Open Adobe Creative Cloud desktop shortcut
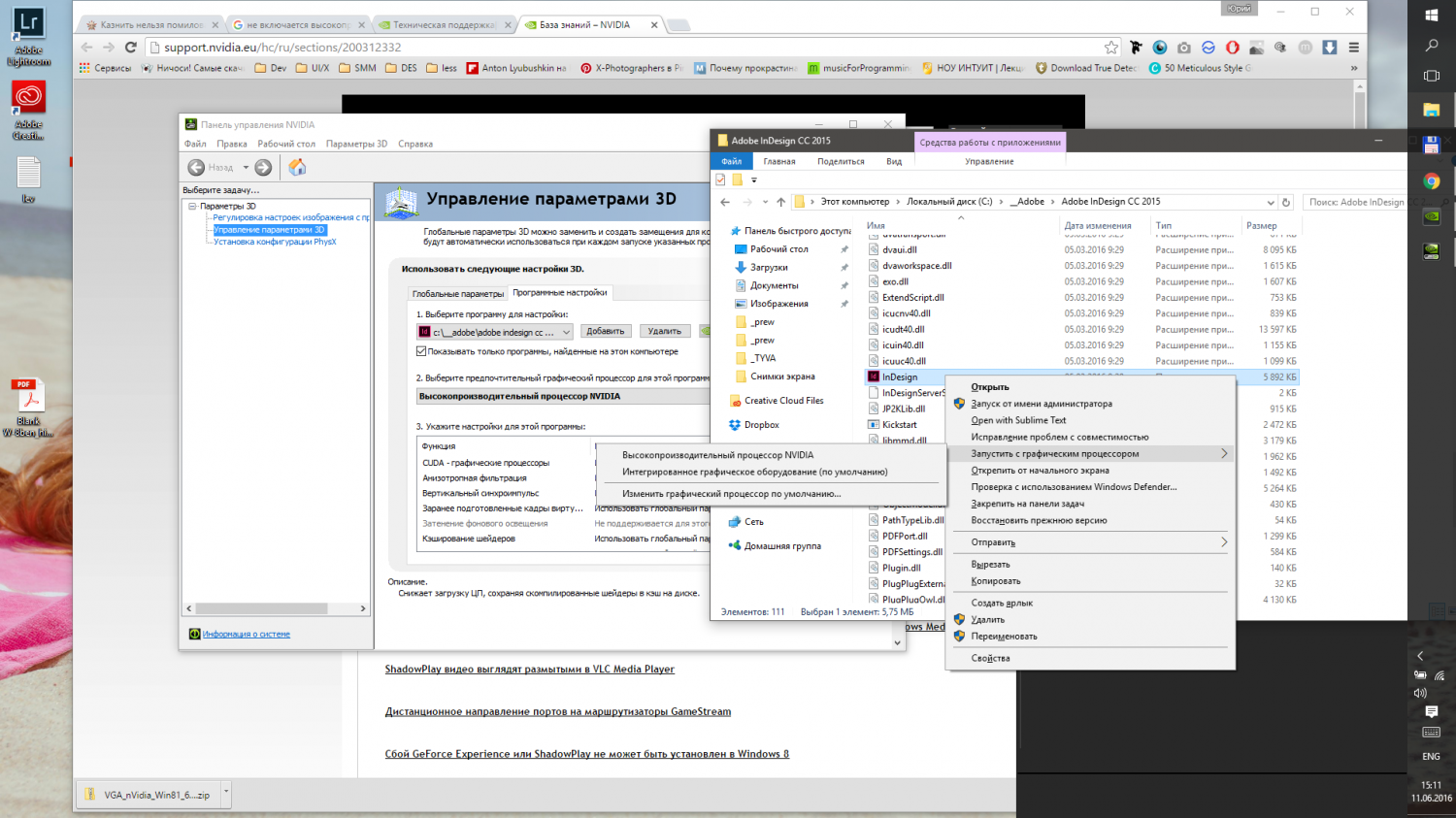1456x818 pixels. [x=28, y=110]
